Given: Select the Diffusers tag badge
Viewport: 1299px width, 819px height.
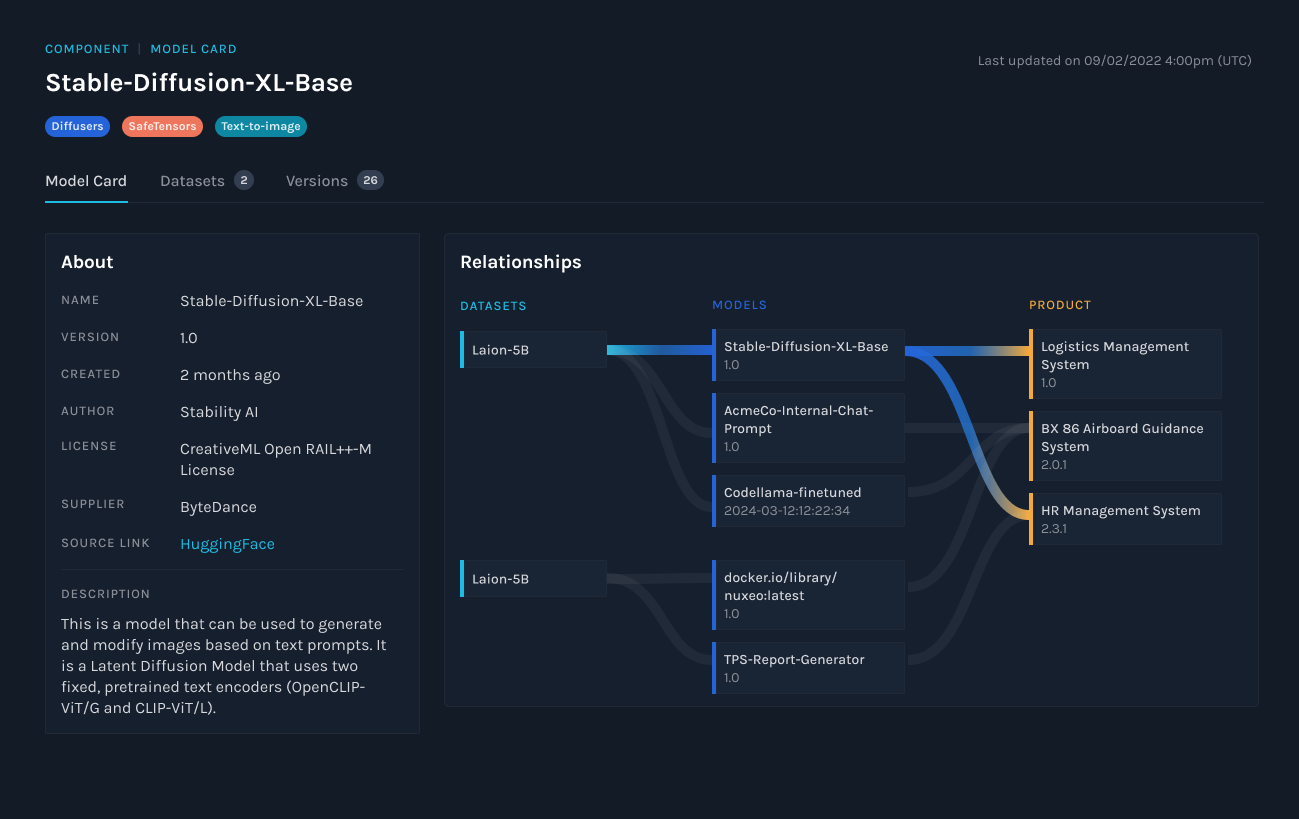Looking at the screenshot, I should [77, 126].
